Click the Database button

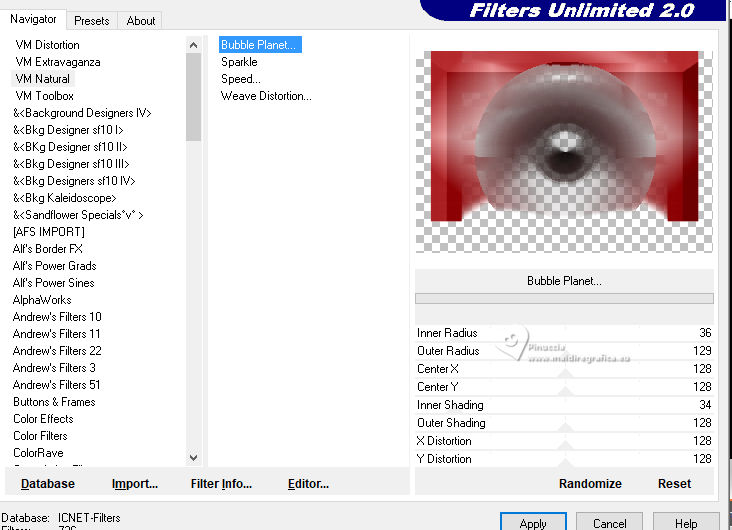[48, 484]
